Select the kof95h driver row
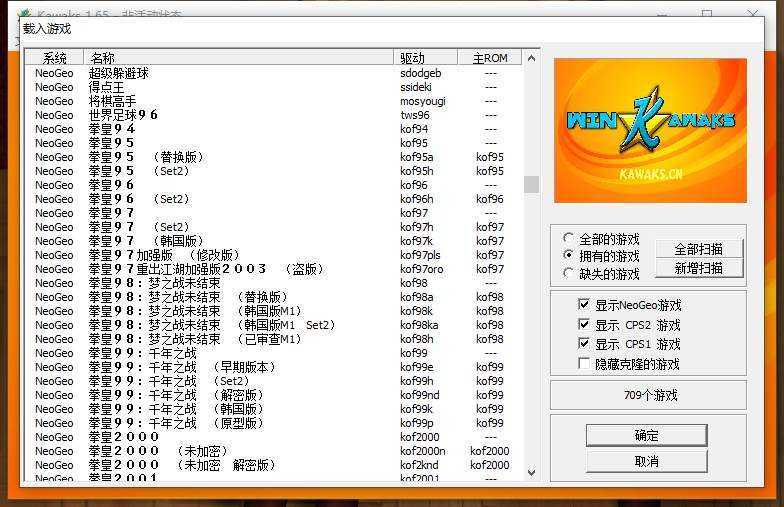 [274, 171]
